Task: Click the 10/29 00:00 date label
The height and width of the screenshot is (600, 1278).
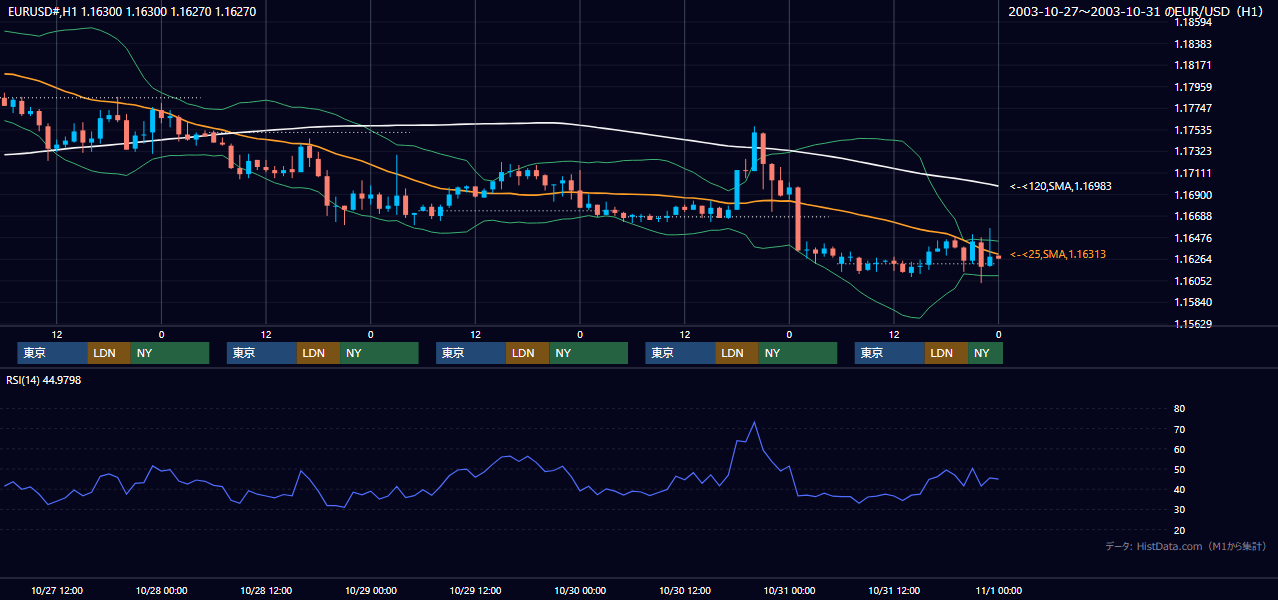Action: point(370,590)
